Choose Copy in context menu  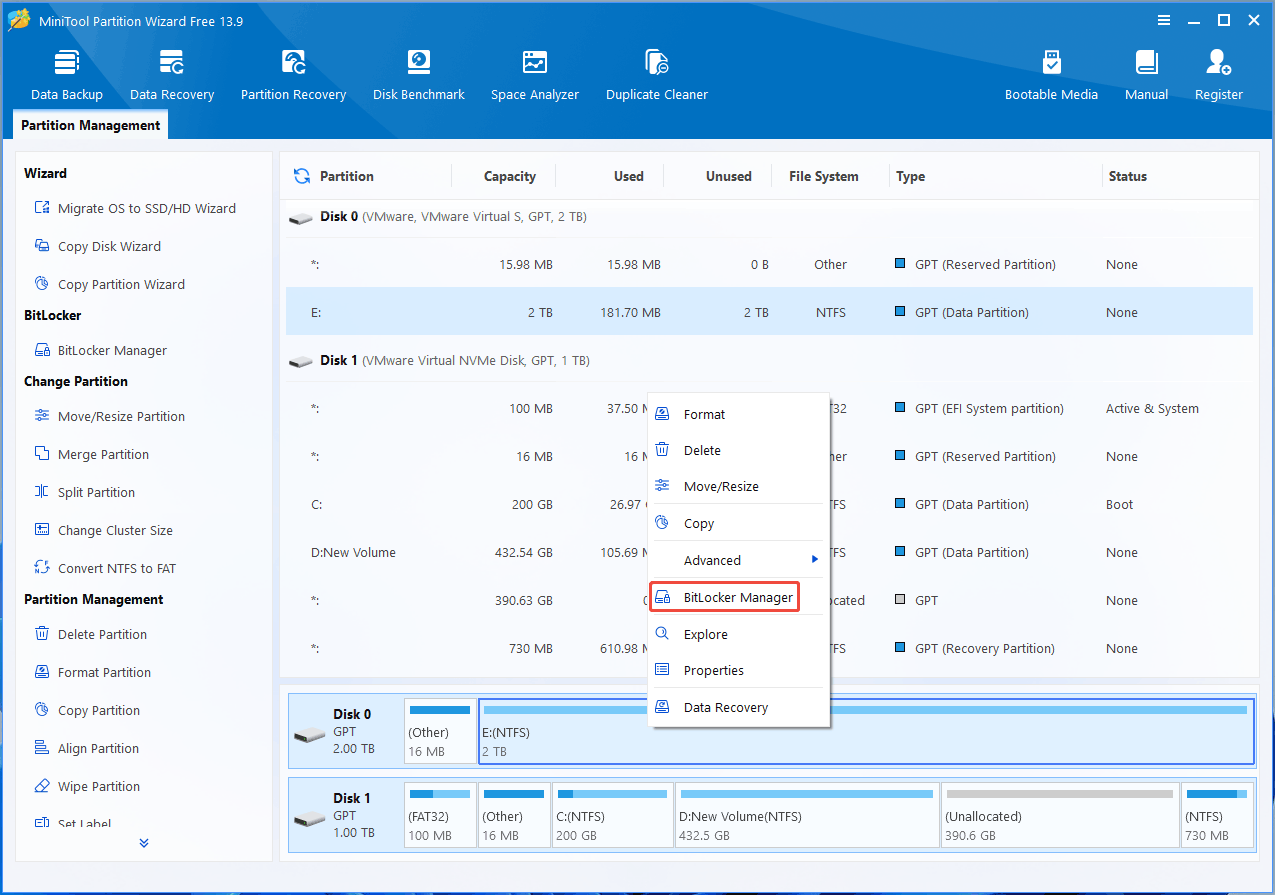click(739, 523)
